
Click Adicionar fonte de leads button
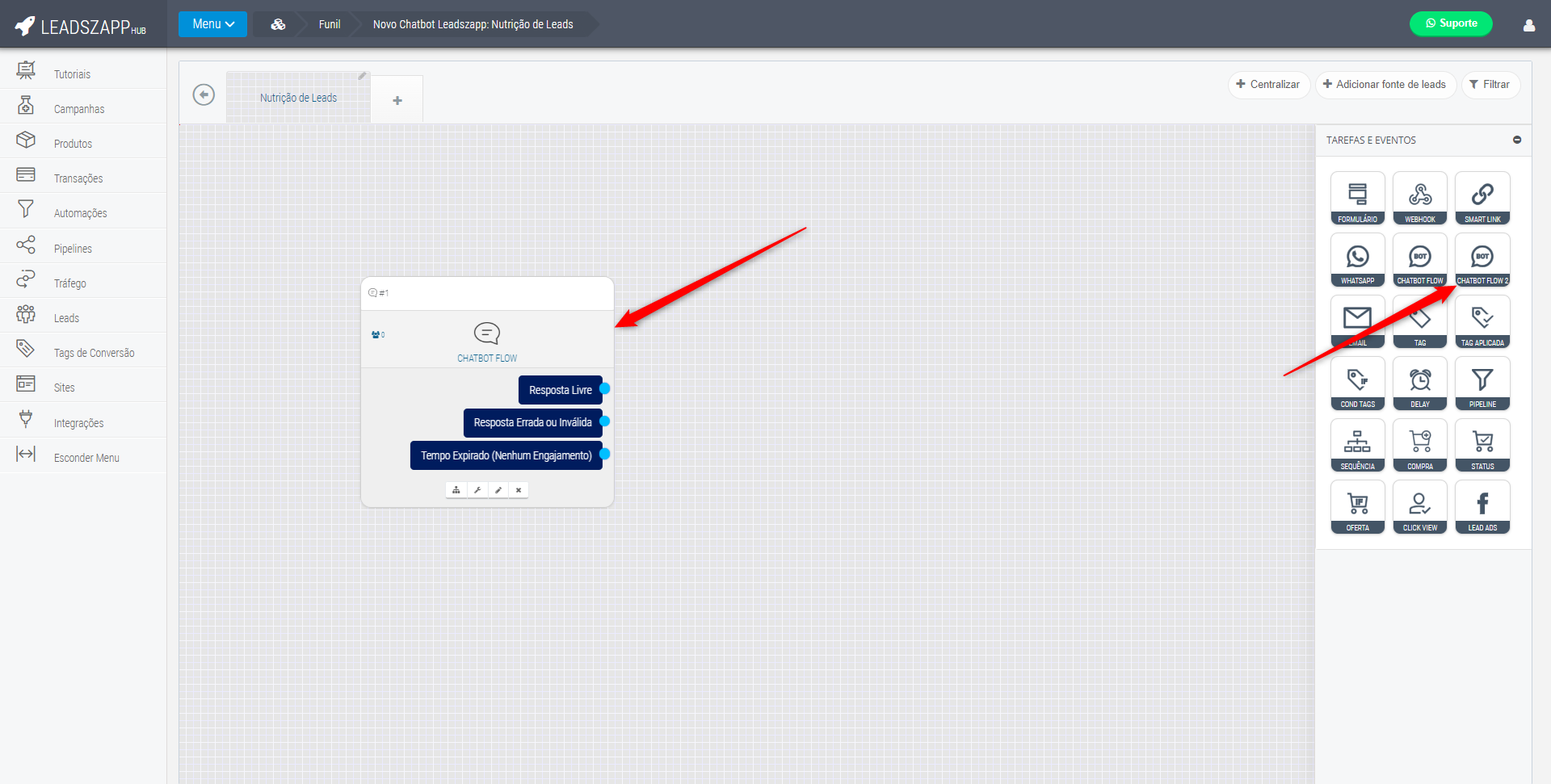click(1385, 85)
